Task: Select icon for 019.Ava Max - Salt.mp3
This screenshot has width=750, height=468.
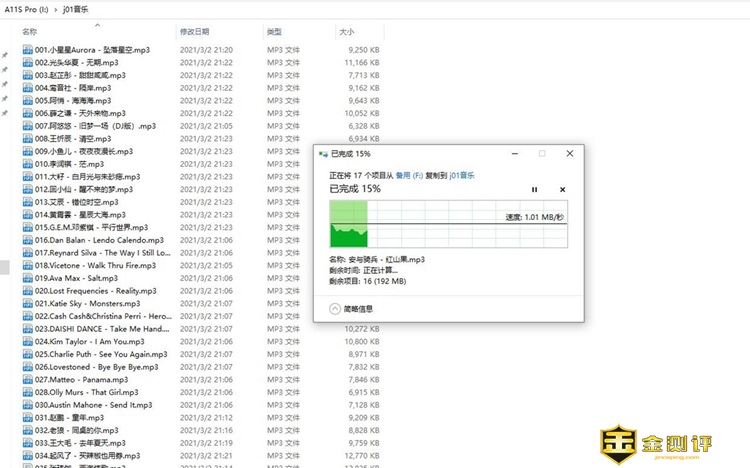Action: 27,278
